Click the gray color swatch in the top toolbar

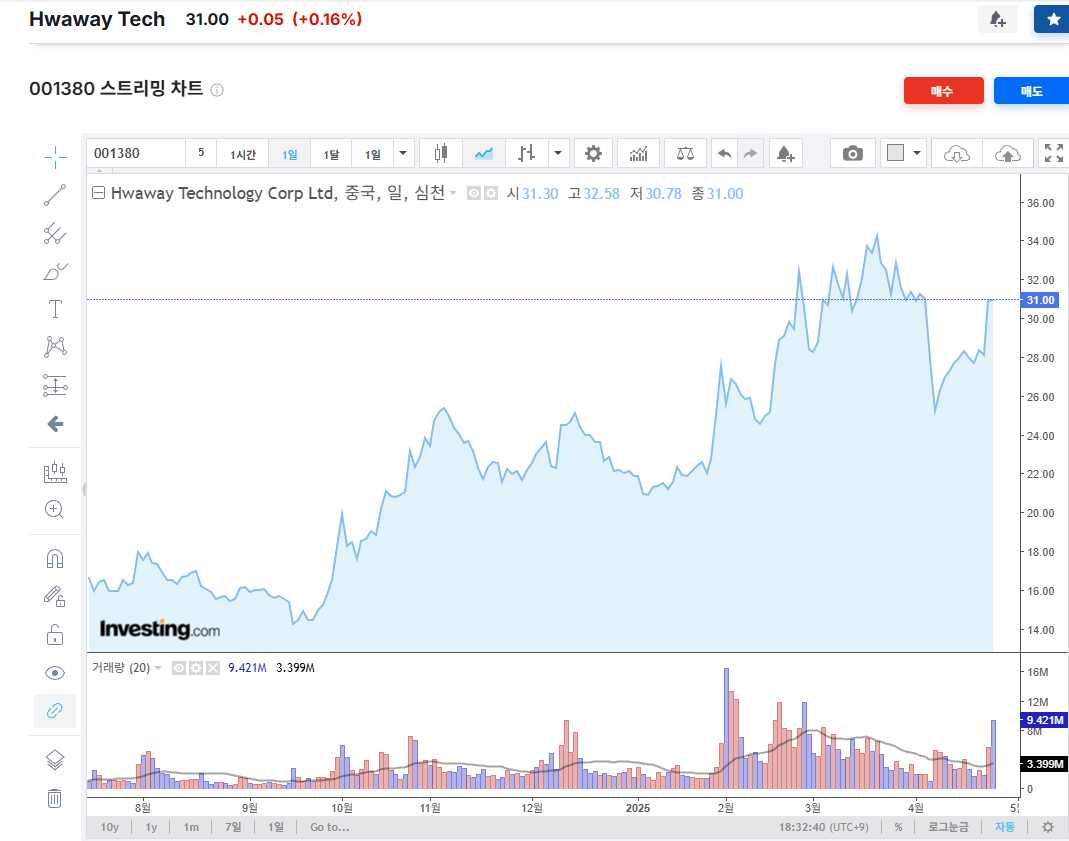point(895,153)
